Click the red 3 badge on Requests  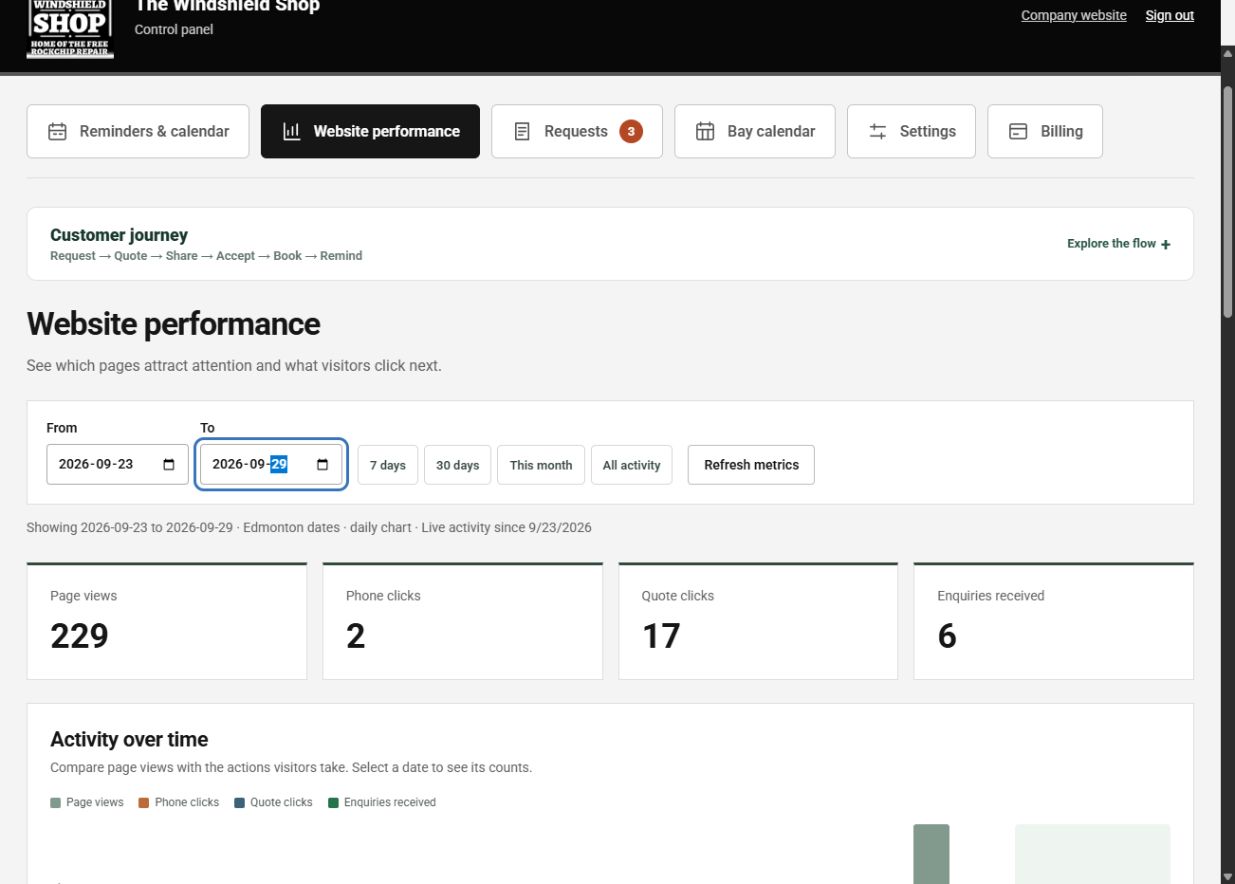pyautogui.click(x=631, y=131)
